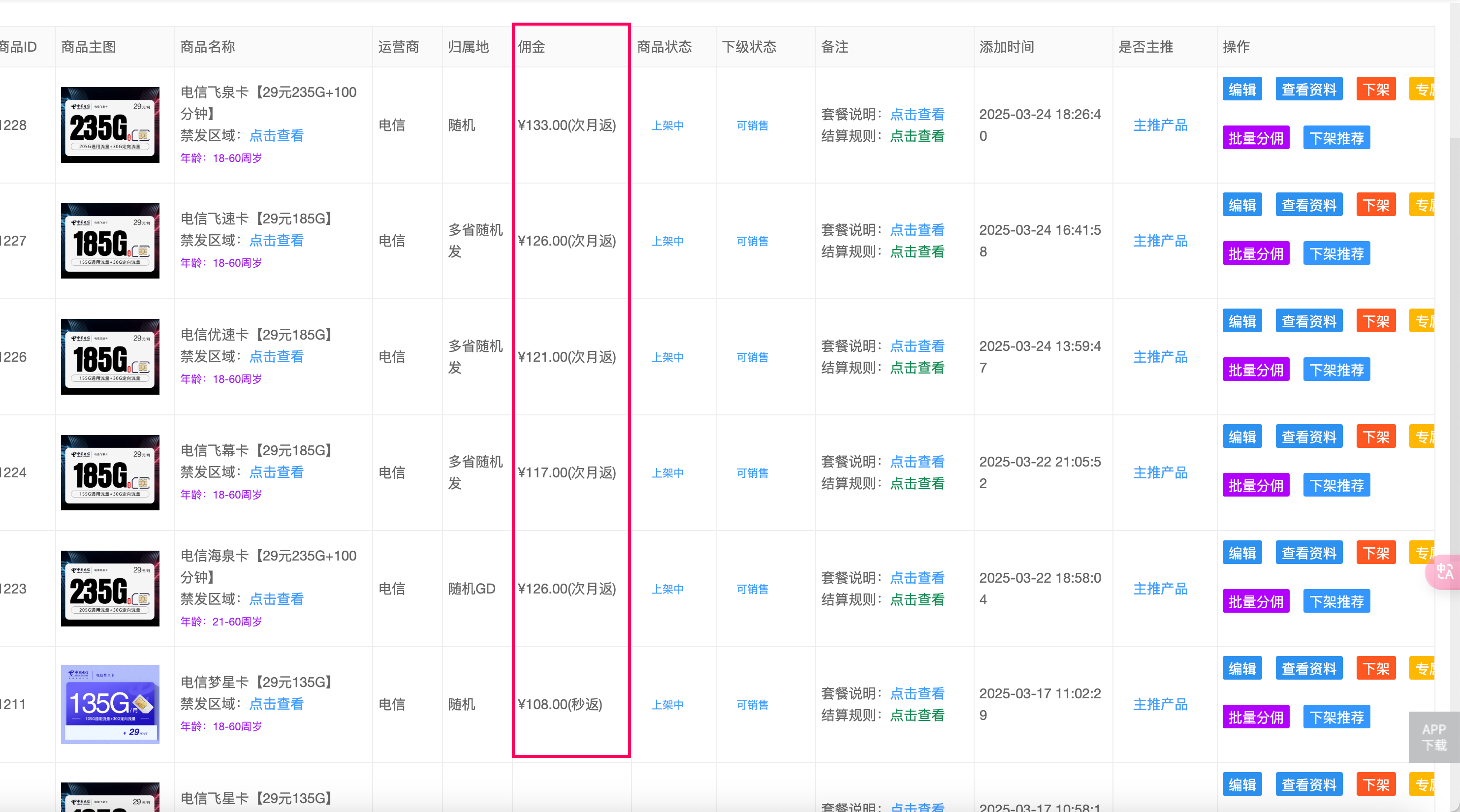The width and height of the screenshot is (1460, 812).
Task: Open 套餐说明 link for 电信梦星卡
Action: 917,693
